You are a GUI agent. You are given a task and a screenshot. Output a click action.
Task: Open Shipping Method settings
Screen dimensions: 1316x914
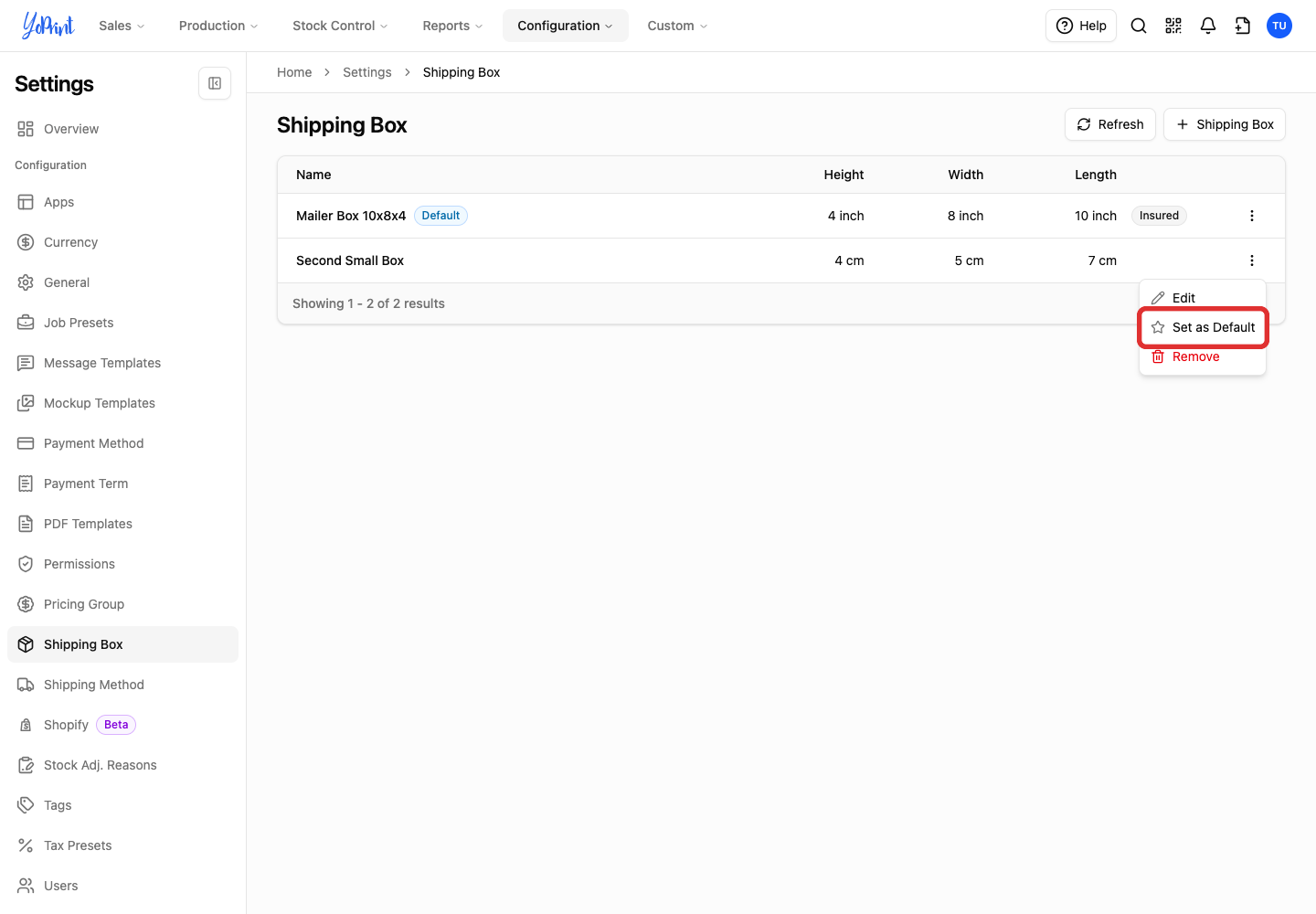click(x=122, y=685)
